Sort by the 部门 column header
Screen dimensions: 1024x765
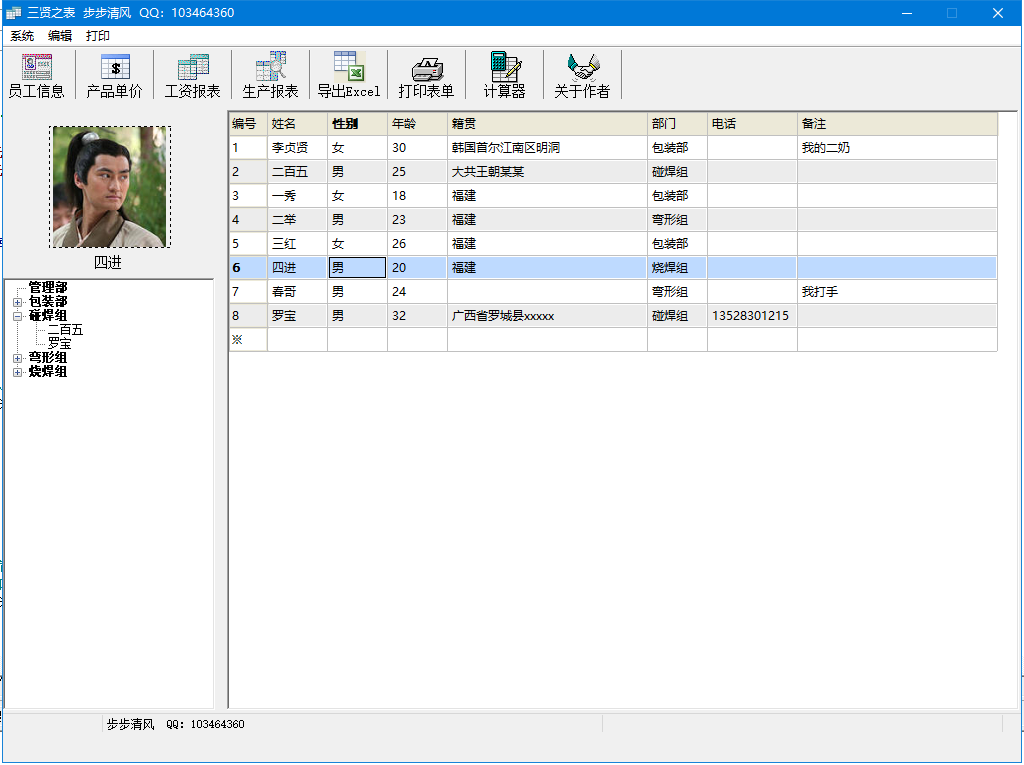pyautogui.click(x=677, y=124)
